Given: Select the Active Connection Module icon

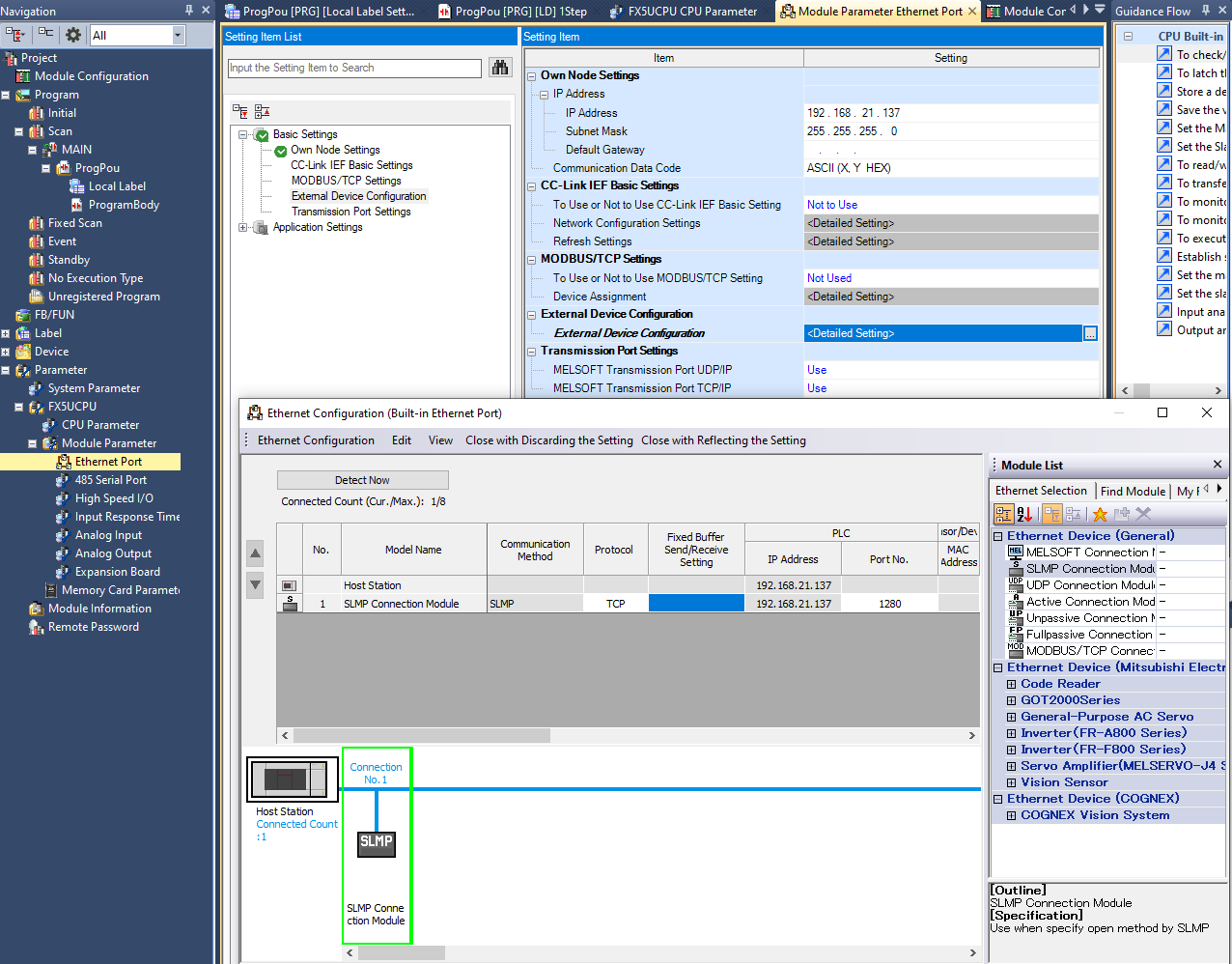Looking at the screenshot, I should (1015, 601).
